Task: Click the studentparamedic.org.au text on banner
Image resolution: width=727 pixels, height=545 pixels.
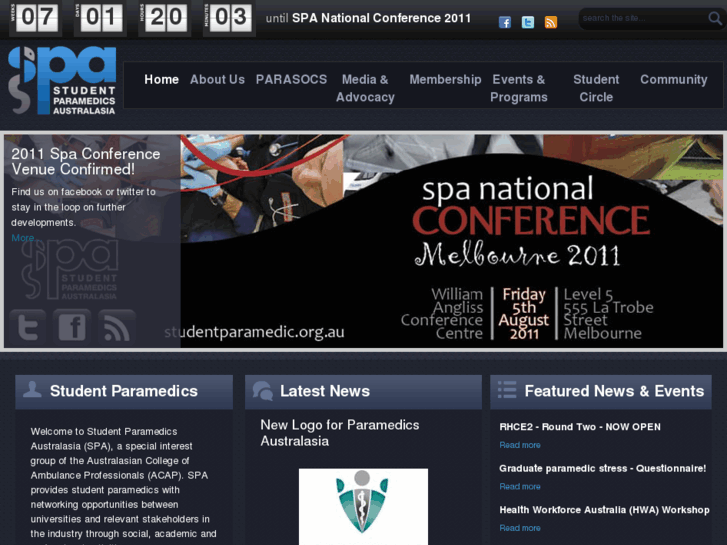Action: [x=255, y=332]
